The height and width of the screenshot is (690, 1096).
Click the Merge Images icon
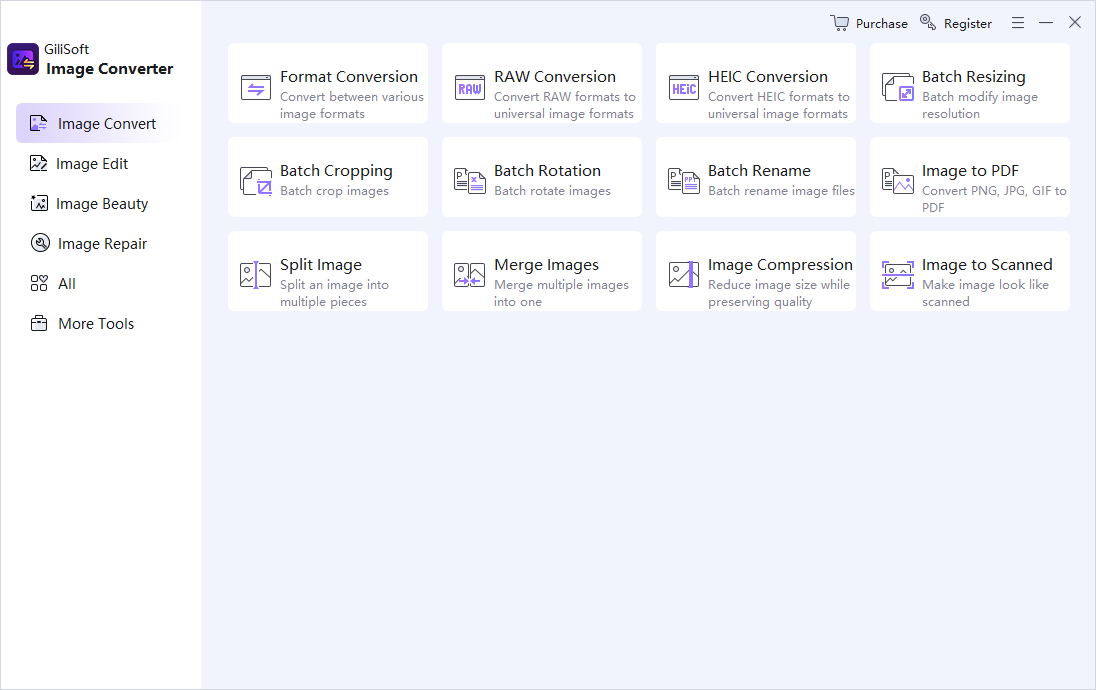(x=470, y=275)
